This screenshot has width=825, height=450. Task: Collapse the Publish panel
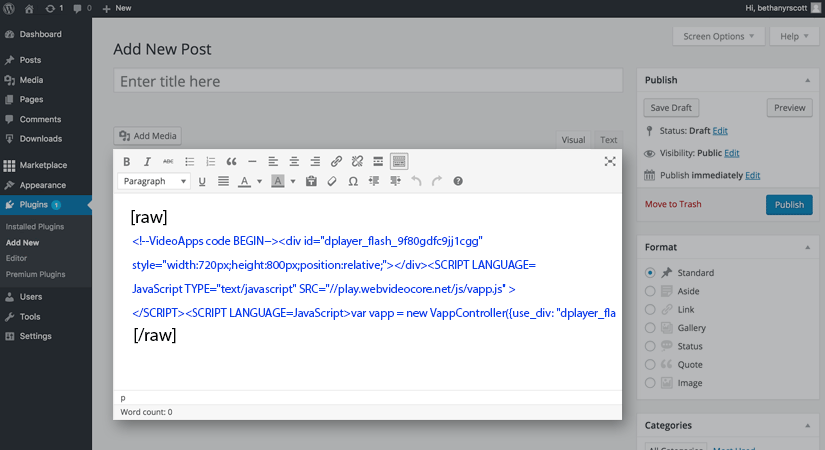pos(807,80)
